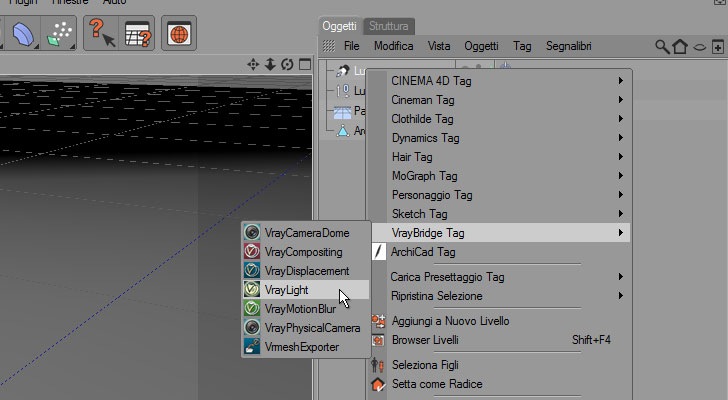Image resolution: width=728 pixels, height=400 pixels.
Task: Click the dotted grip handle left of File
Action: tap(329, 46)
